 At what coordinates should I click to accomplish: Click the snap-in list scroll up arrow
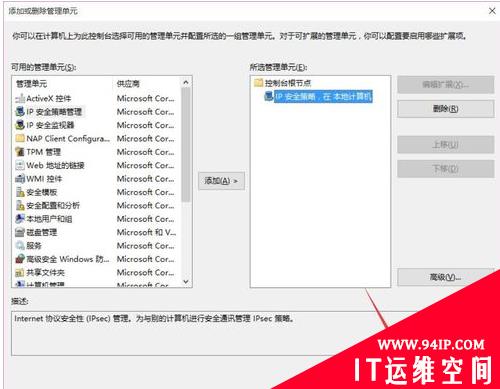pos(186,82)
